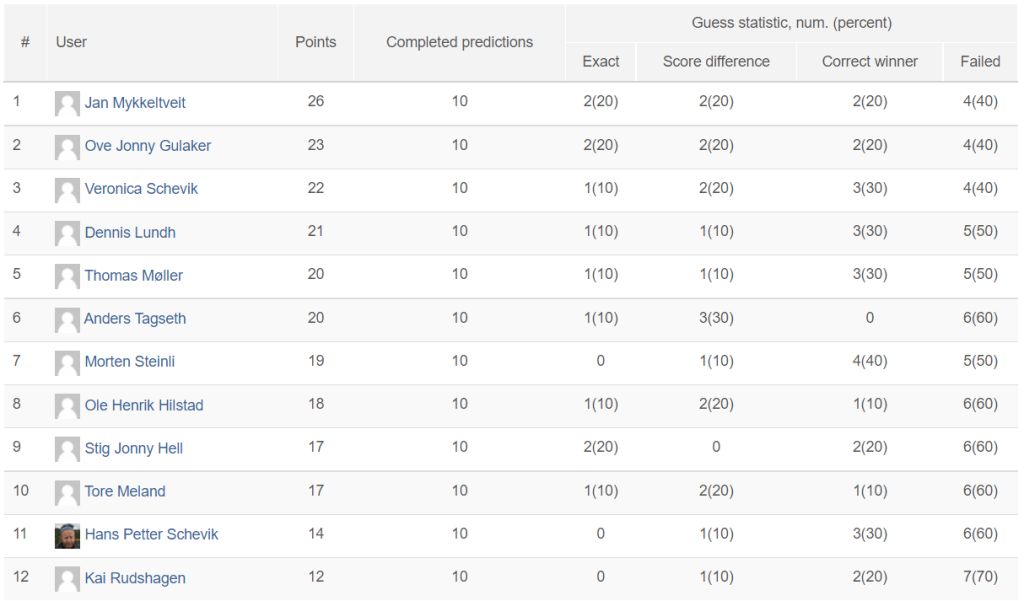Open Veronica Schevik's profile link
This screenshot has width=1024, height=601.
pos(141,189)
